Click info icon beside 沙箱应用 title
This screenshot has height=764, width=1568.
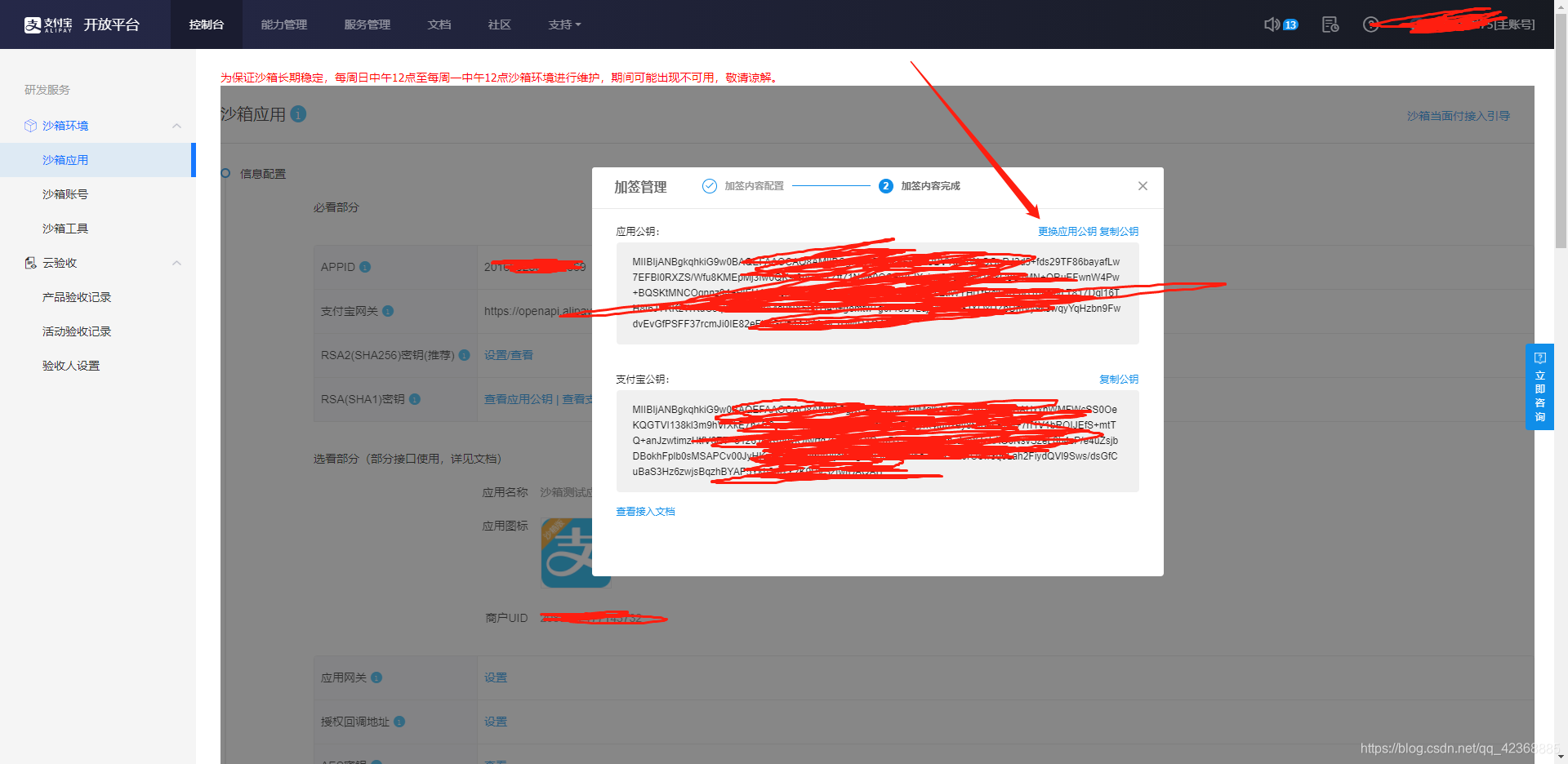tap(298, 114)
